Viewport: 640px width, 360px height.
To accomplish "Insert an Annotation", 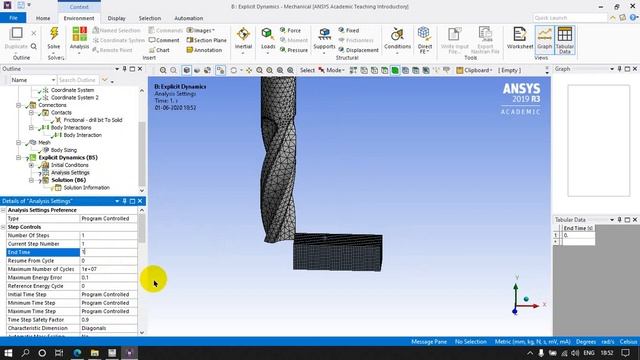I will click(204, 50).
